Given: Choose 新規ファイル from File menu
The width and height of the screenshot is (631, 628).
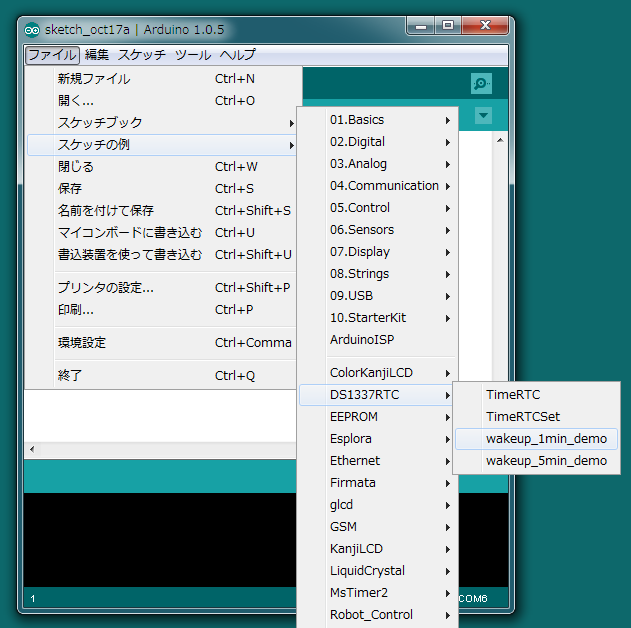Looking at the screenshot, I should coord(162,78).
